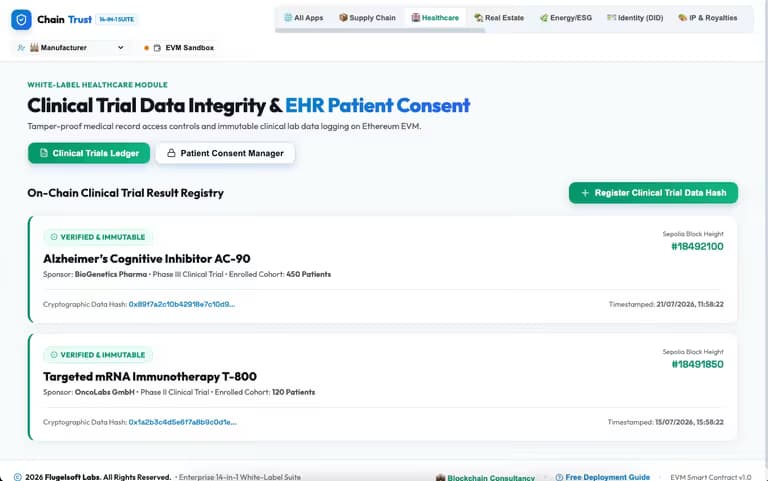Expand the Manufacturer role dropdown
This screenshot has width=768, height=481.
pos(71,48)
